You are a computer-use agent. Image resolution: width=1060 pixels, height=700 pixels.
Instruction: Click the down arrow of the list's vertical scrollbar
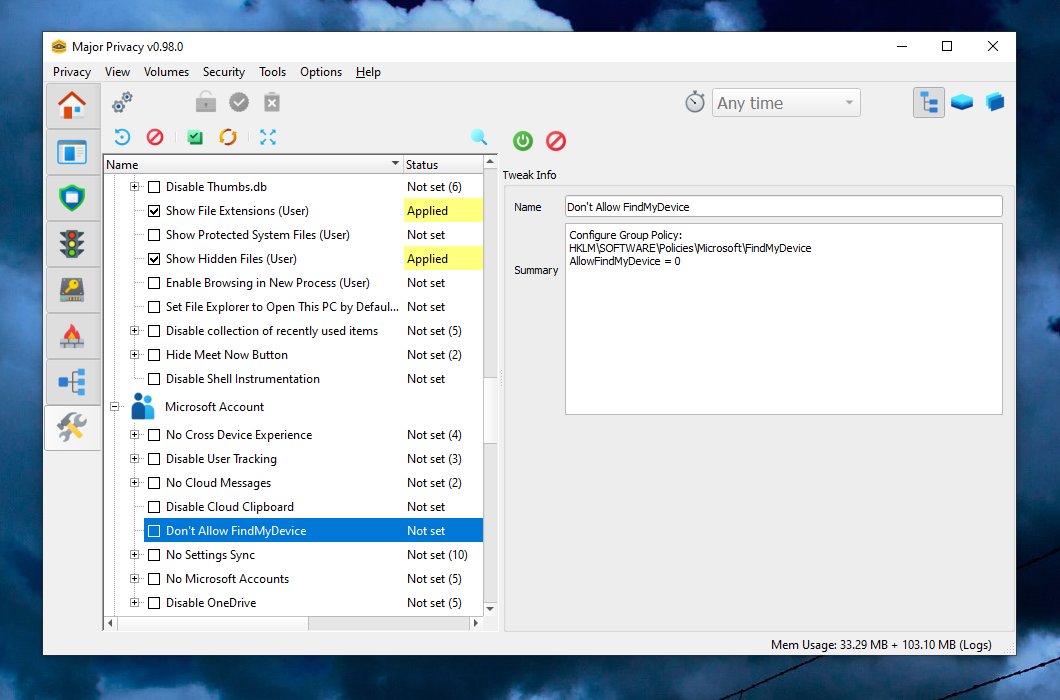coord(490,609)
